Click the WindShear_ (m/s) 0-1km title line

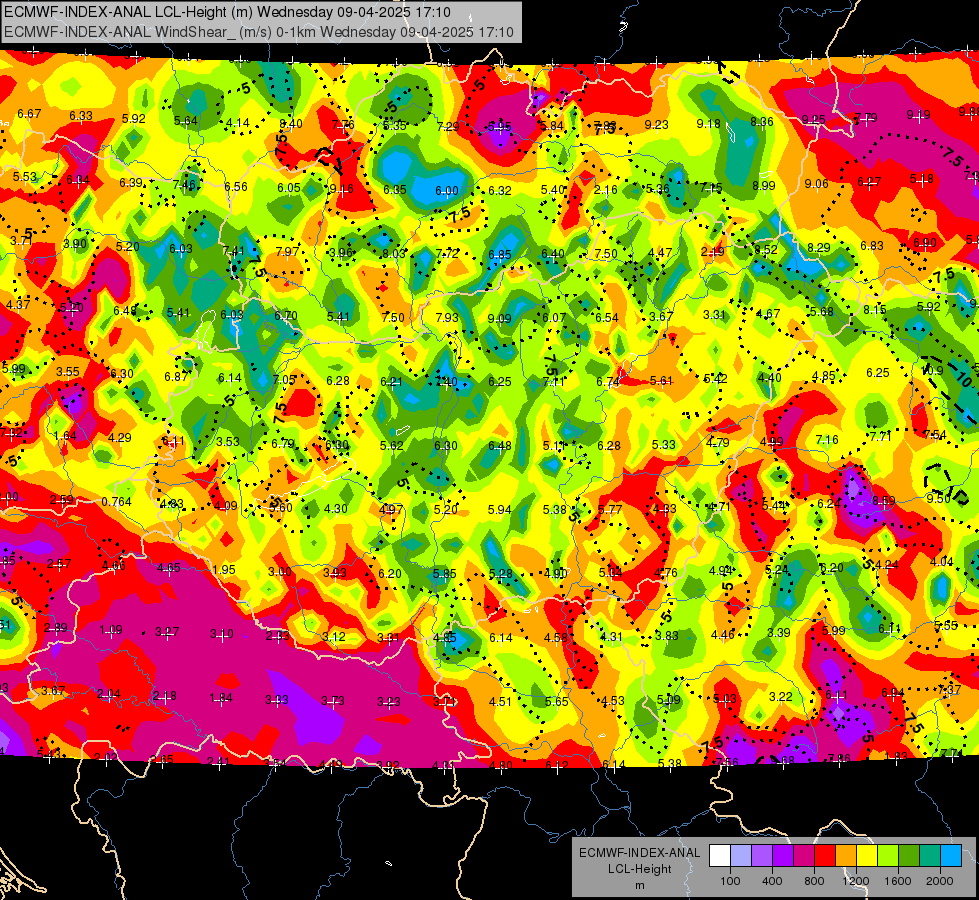[x=258, y=32]
